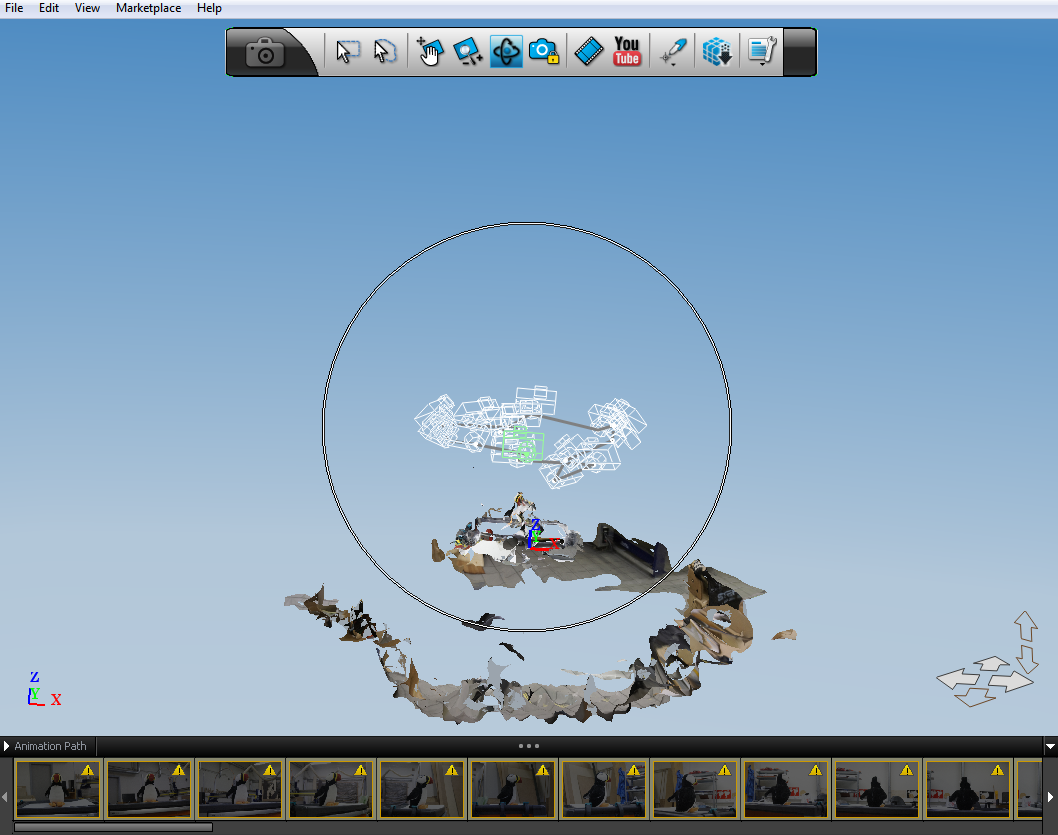Open the display settings wrench dropdown
Image resolution: width=1058 pixels, height=835 pixels.
[x=762, y=51]
